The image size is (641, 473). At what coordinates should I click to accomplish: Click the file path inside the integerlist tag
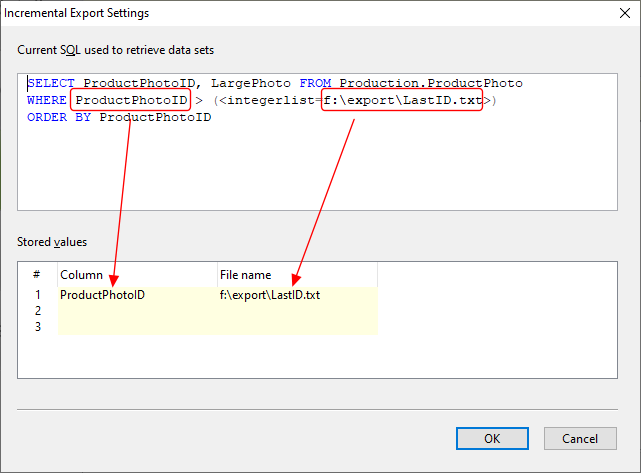click(402, 101)
